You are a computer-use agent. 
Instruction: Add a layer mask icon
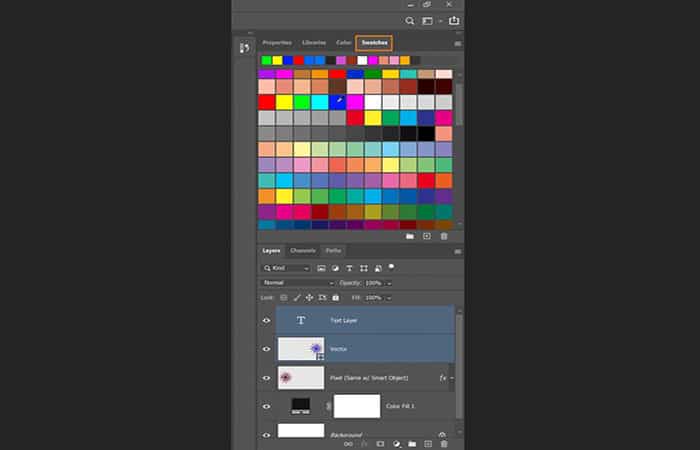380,444
